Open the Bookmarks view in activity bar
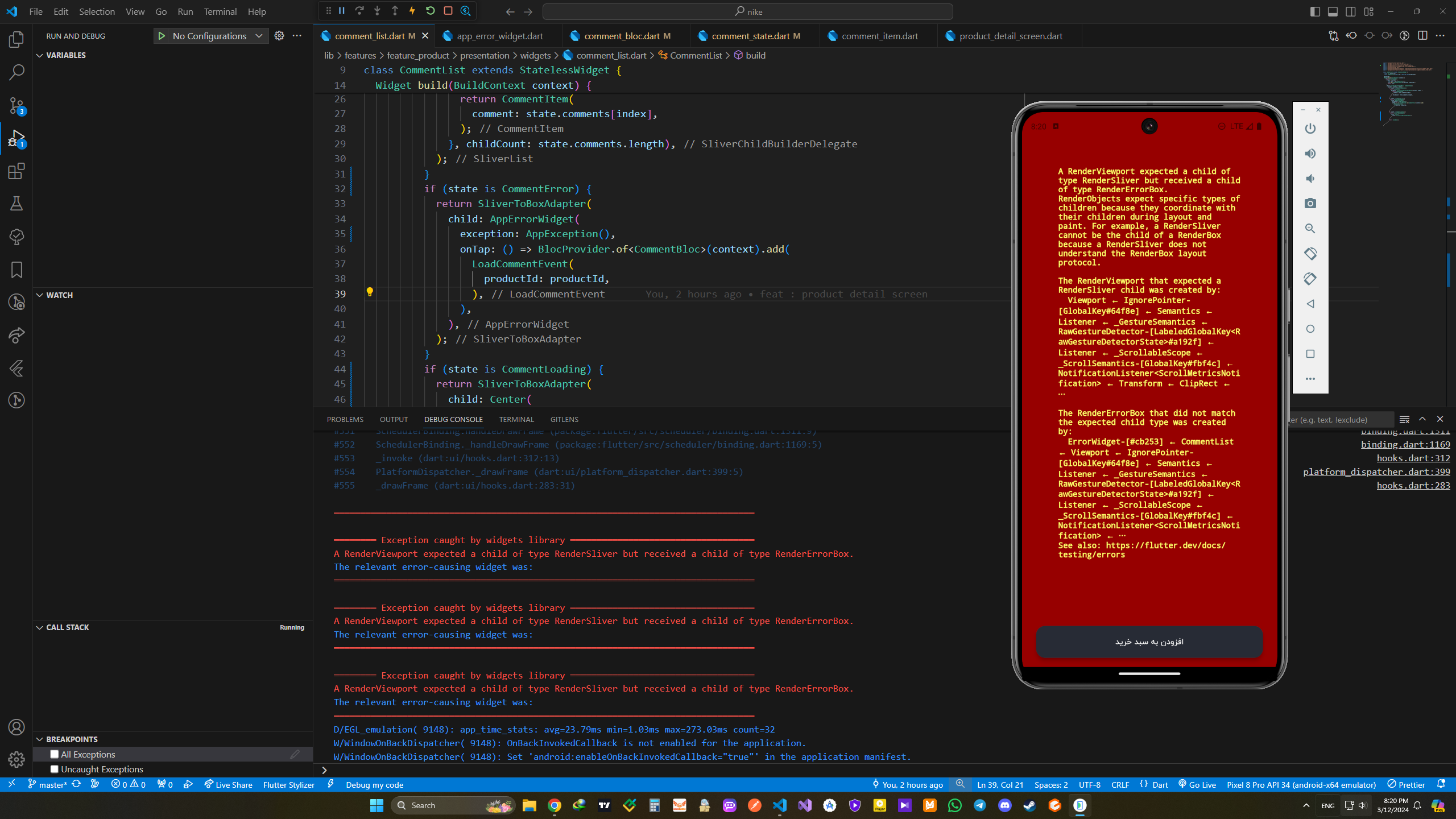This screenshot has height=819, width=1456. point(16,270)
